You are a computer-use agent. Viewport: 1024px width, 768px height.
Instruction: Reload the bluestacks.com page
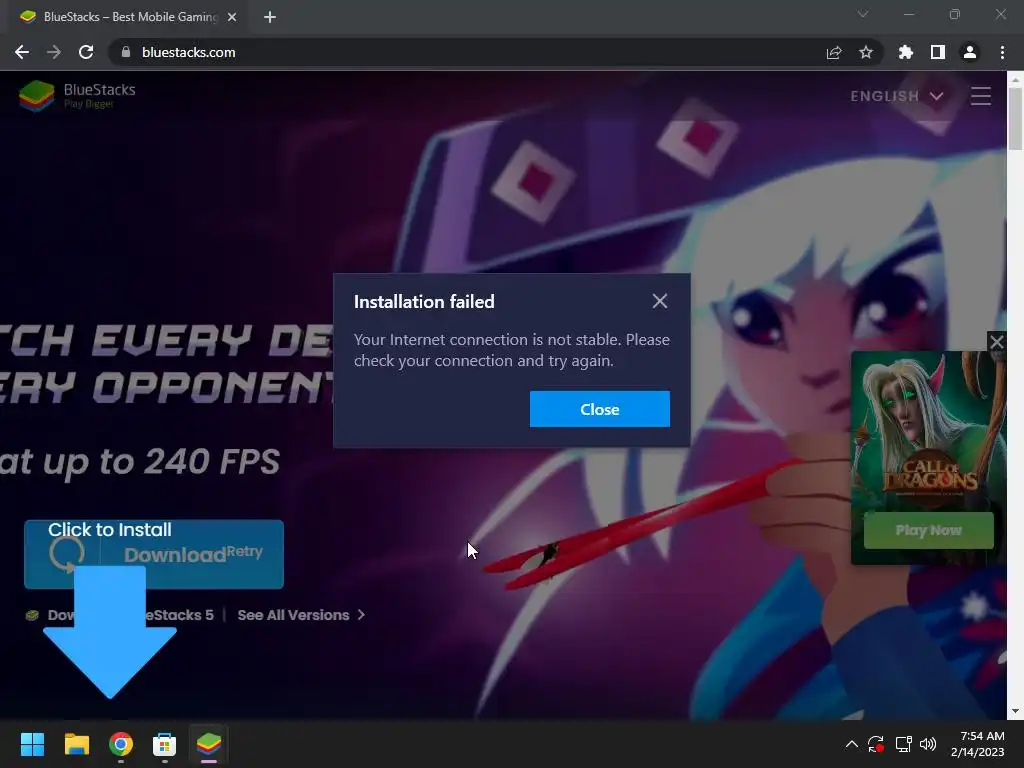pyautogui.click(x=86, y=52)
